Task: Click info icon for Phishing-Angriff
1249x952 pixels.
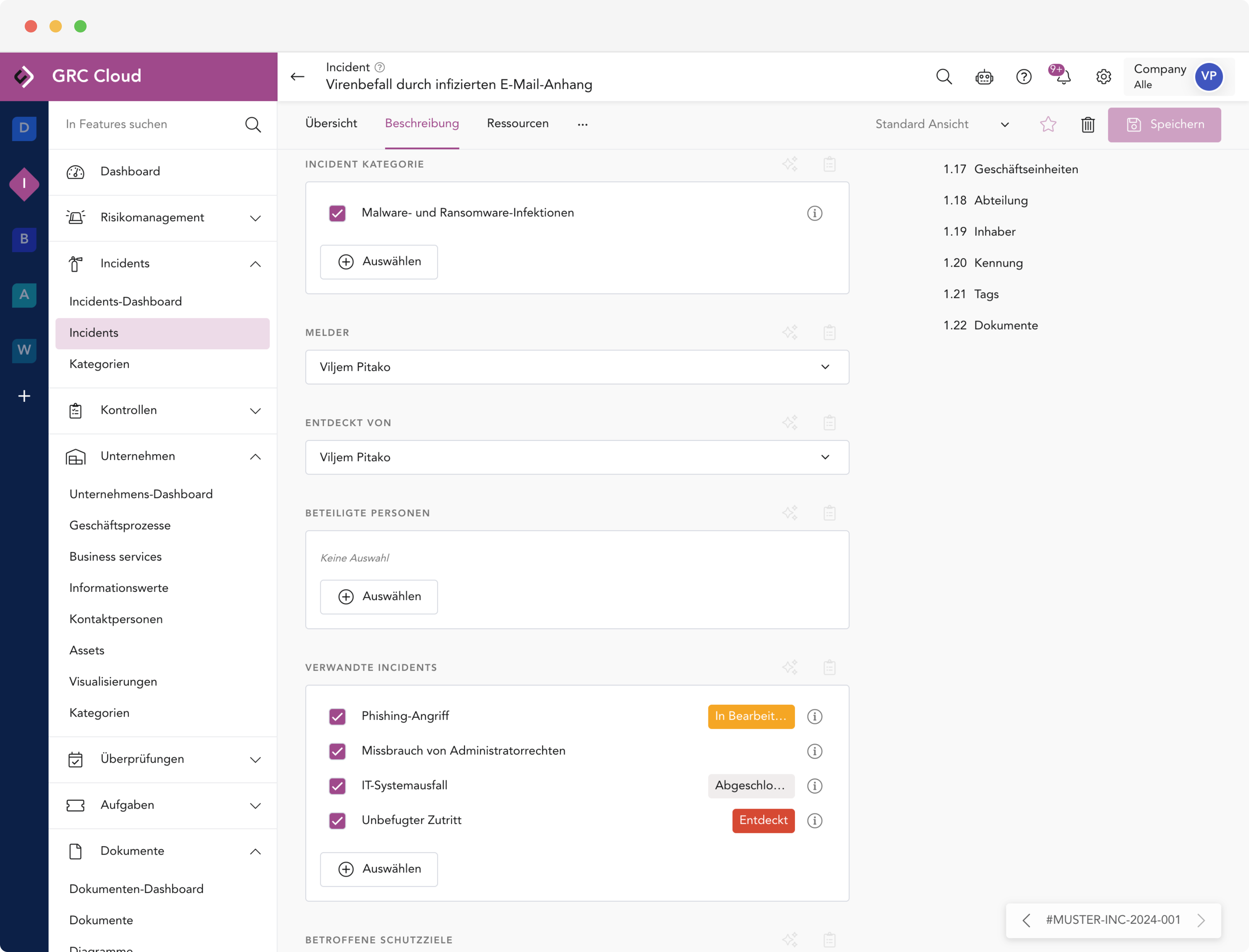Action: click(x=814, y=716)
